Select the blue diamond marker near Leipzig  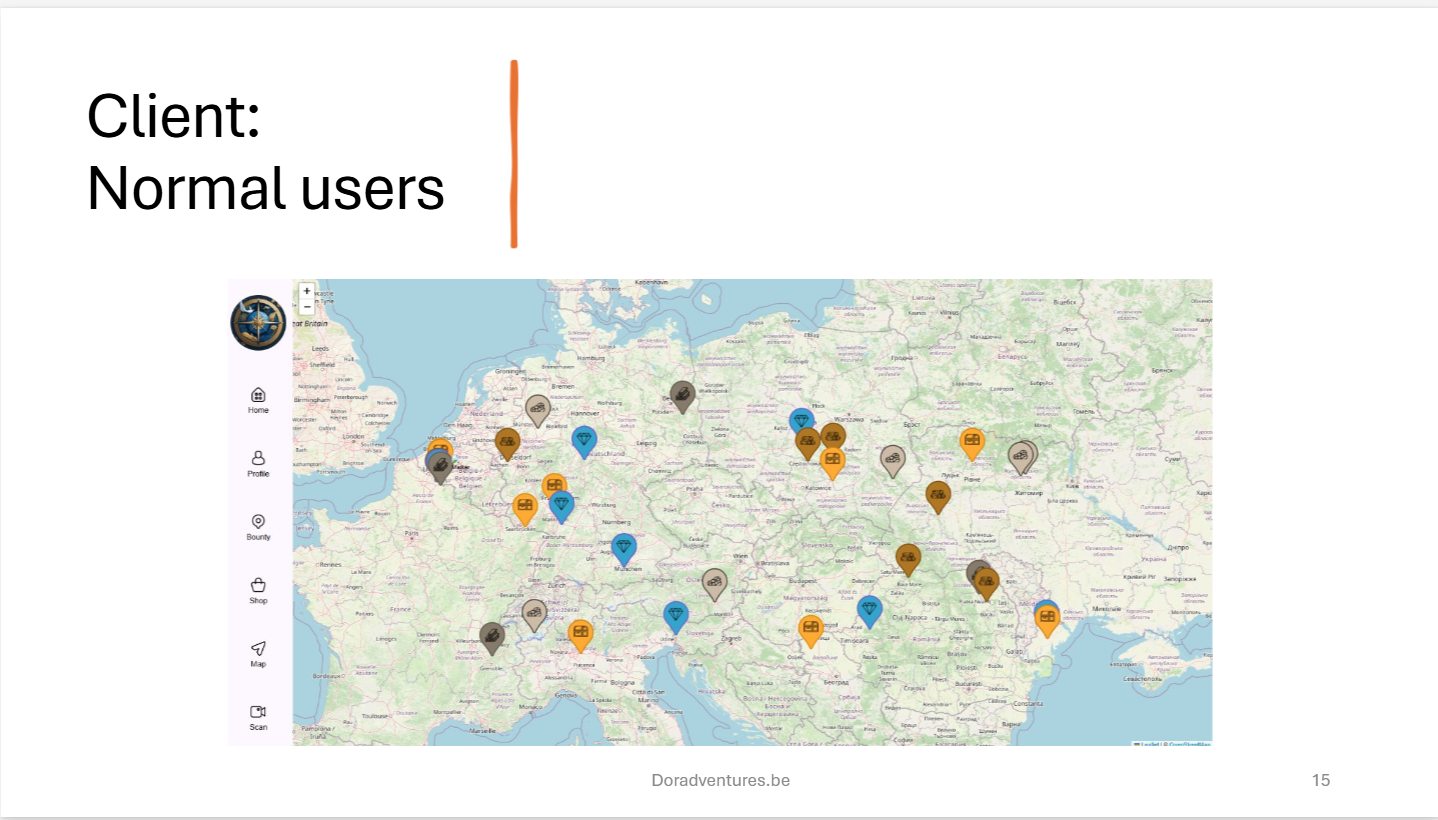click(584, 441)
